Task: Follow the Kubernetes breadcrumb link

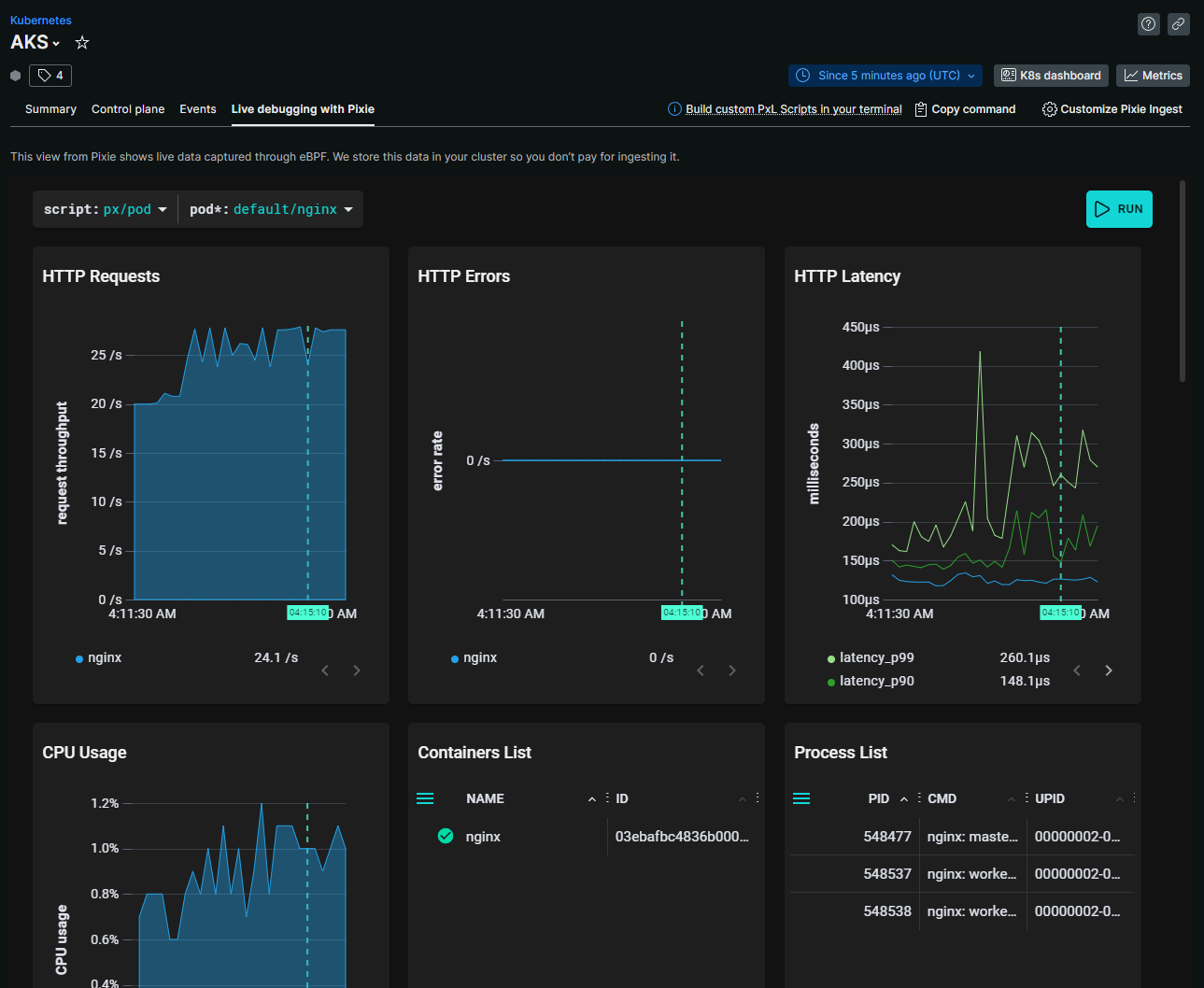Action: click(x=41, y=20)
